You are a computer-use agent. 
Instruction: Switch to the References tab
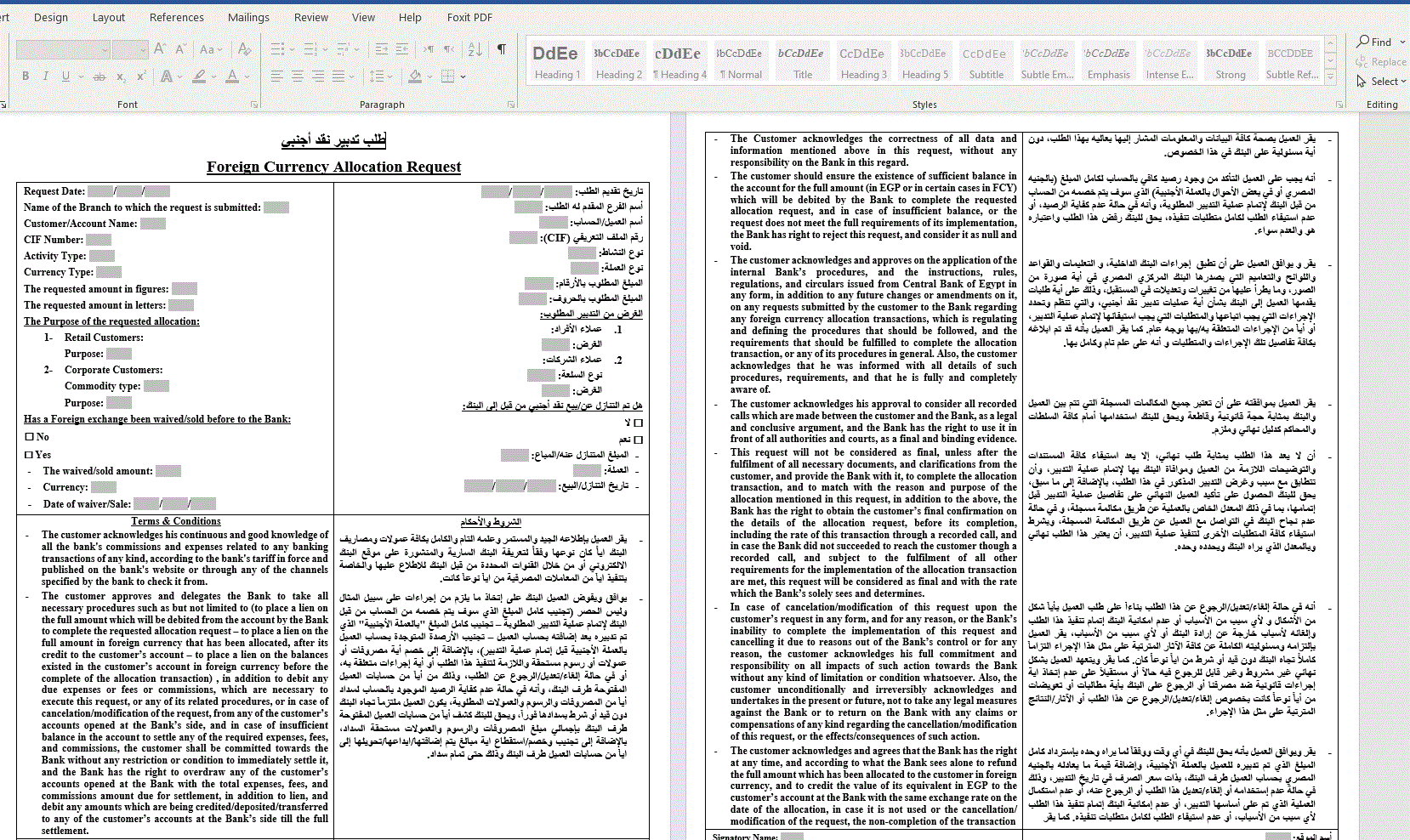click(x=177, y=17)
